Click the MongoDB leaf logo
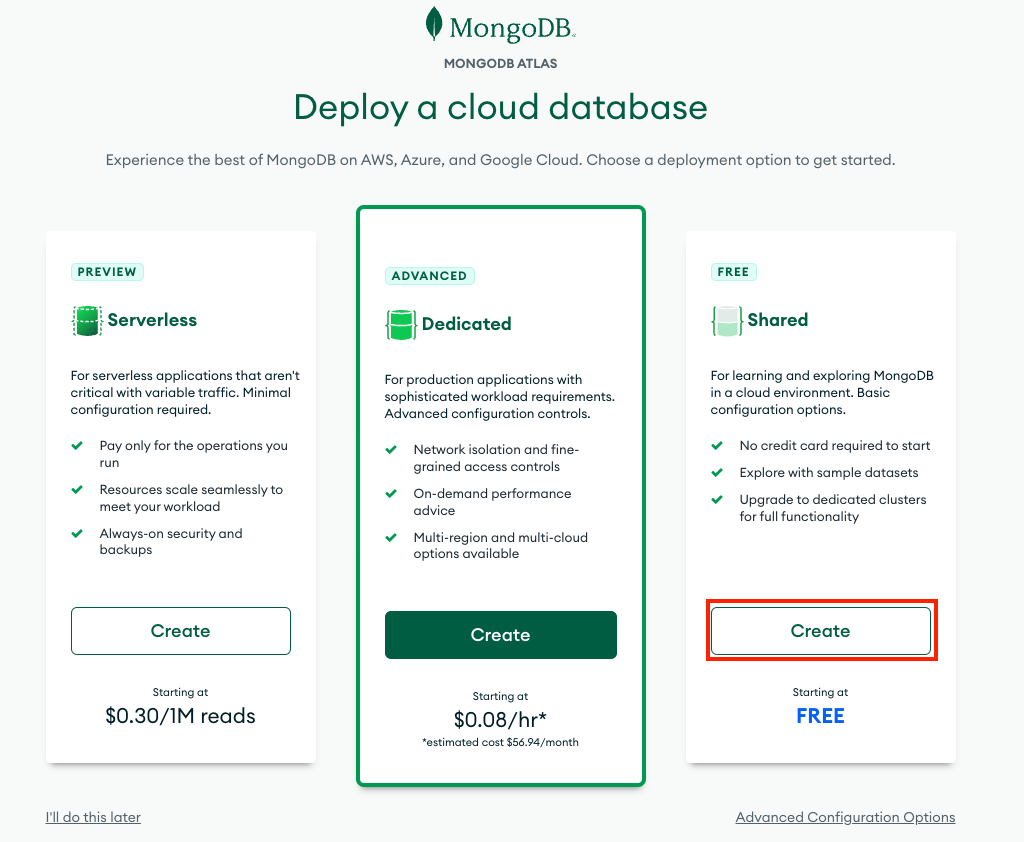The width and height of the screenshot is (1024, 842). click(x=434, y=24)
